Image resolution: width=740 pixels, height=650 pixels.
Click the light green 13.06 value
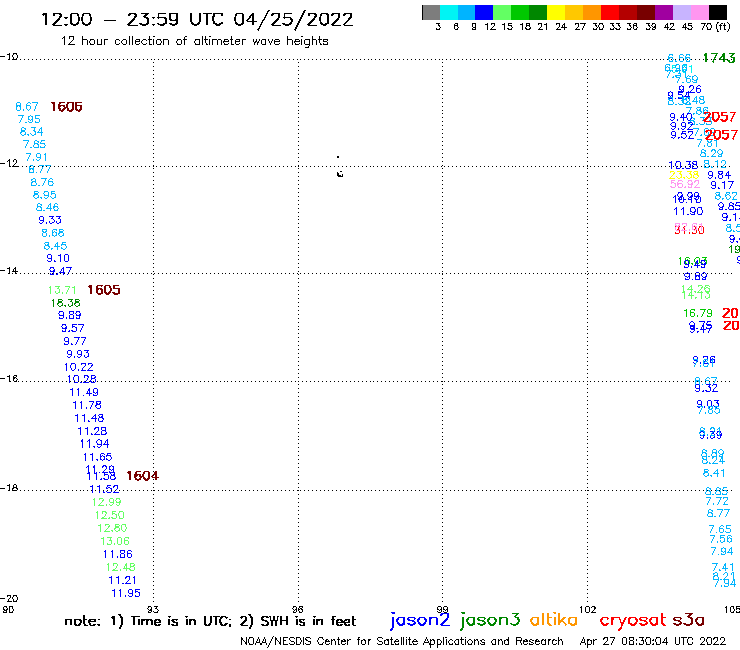click(x=115, y=541)
